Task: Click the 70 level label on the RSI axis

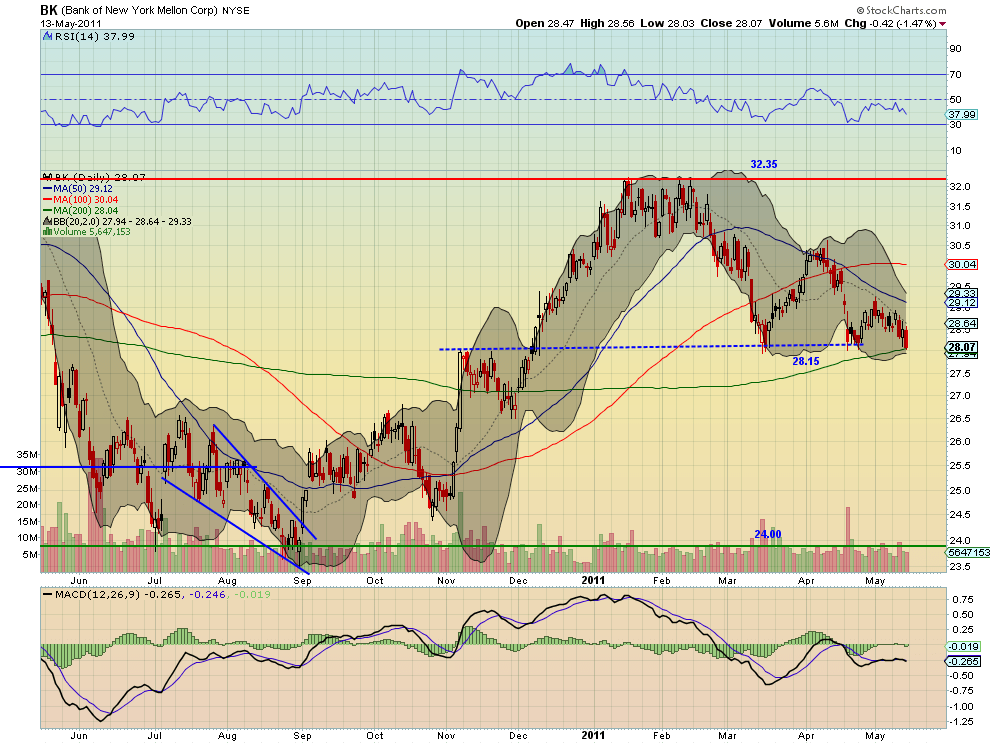Action: [955, 75]
